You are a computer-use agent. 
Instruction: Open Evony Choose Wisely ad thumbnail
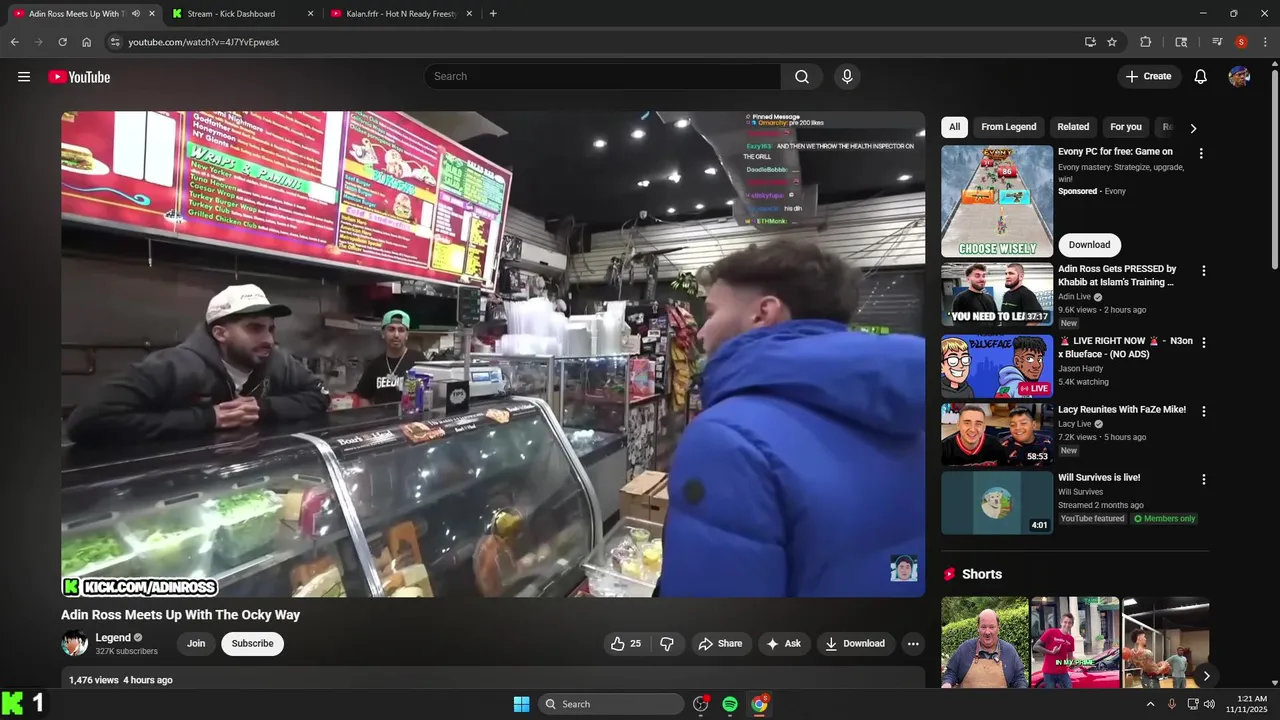click(997, 201)
